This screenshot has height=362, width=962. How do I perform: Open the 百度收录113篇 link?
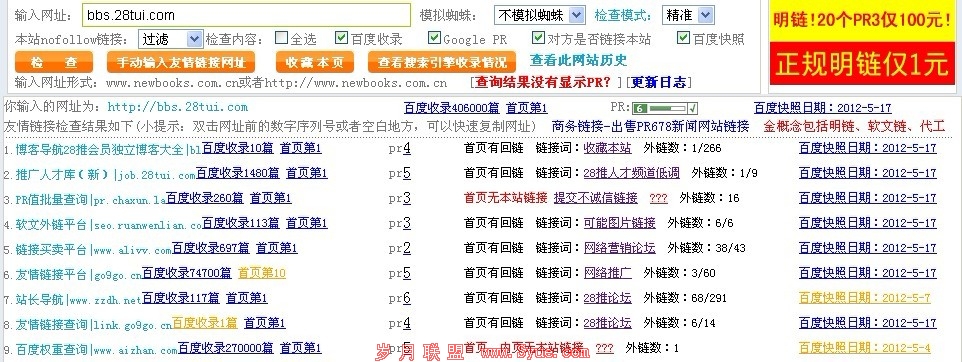pos(240,223)
